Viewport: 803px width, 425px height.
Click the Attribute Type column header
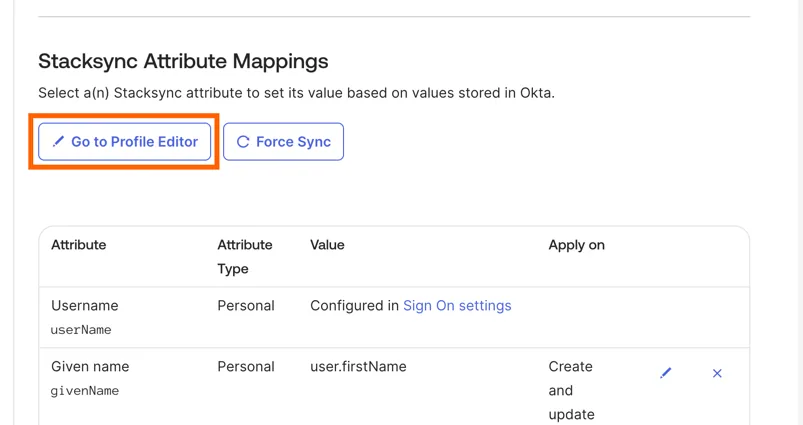coord(245,257)
